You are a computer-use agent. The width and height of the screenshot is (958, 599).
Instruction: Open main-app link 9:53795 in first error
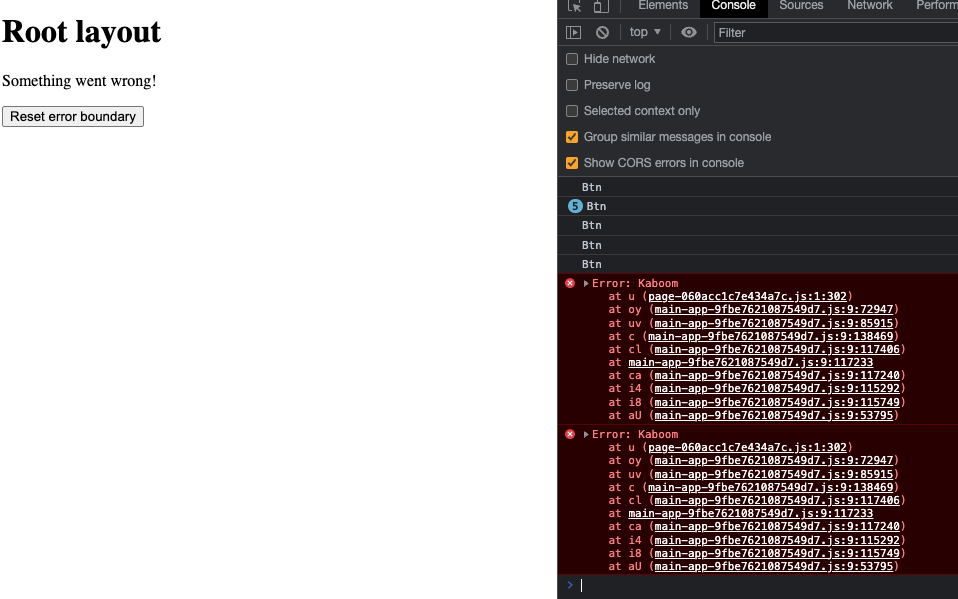(773, 415)
